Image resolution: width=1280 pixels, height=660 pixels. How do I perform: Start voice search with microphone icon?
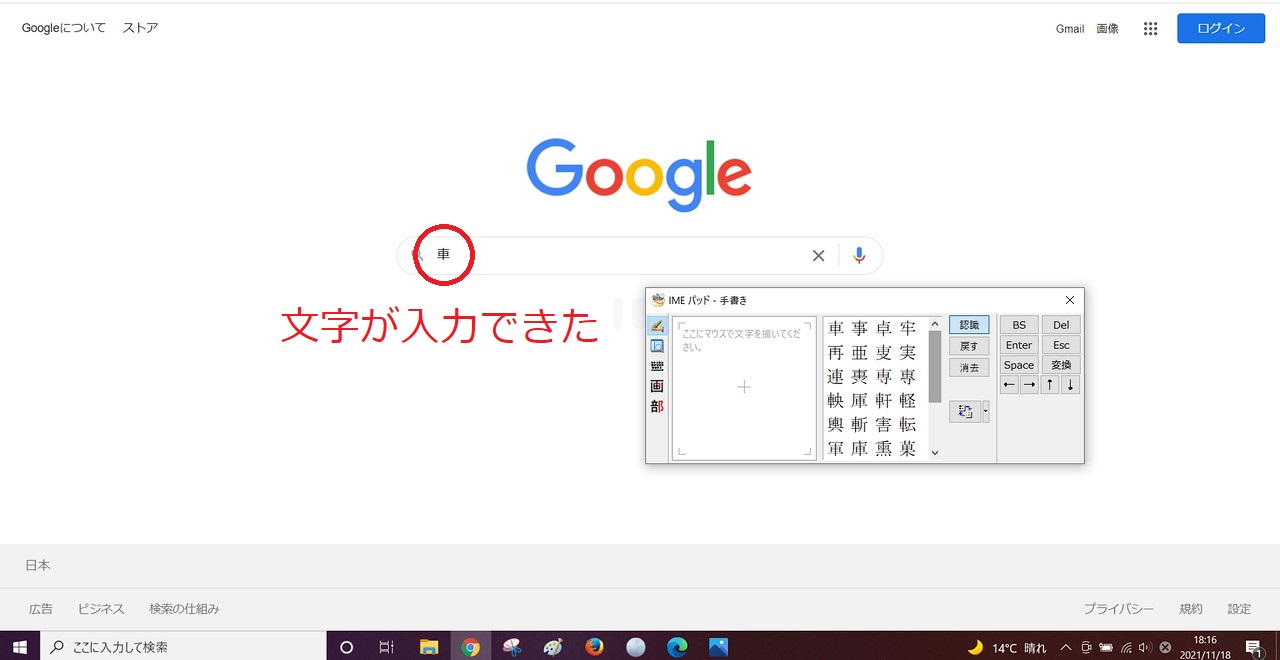click(859, 256)
